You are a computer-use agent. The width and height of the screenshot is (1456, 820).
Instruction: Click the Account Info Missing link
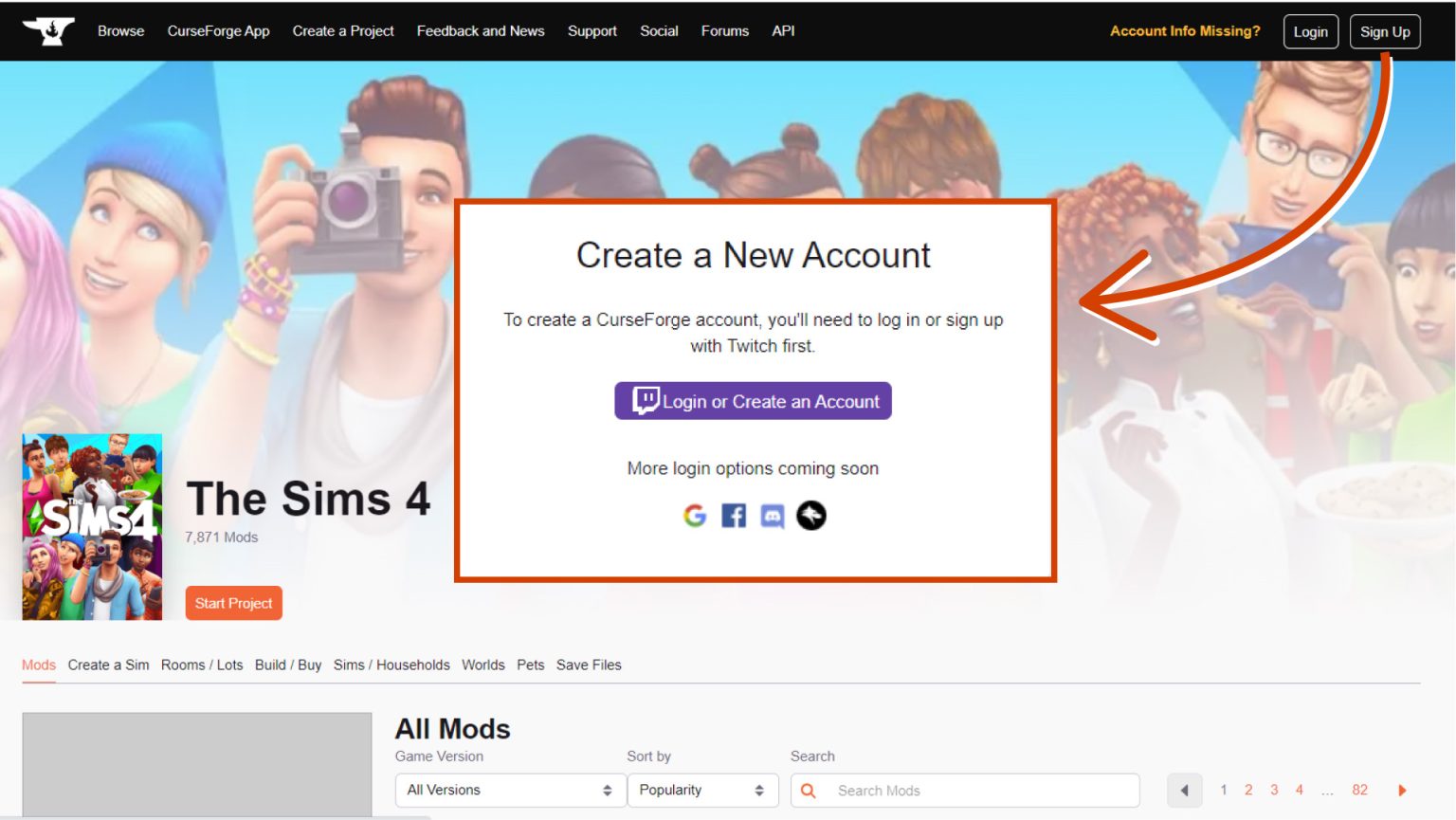pyautogui.click(x=1184, y=30)
